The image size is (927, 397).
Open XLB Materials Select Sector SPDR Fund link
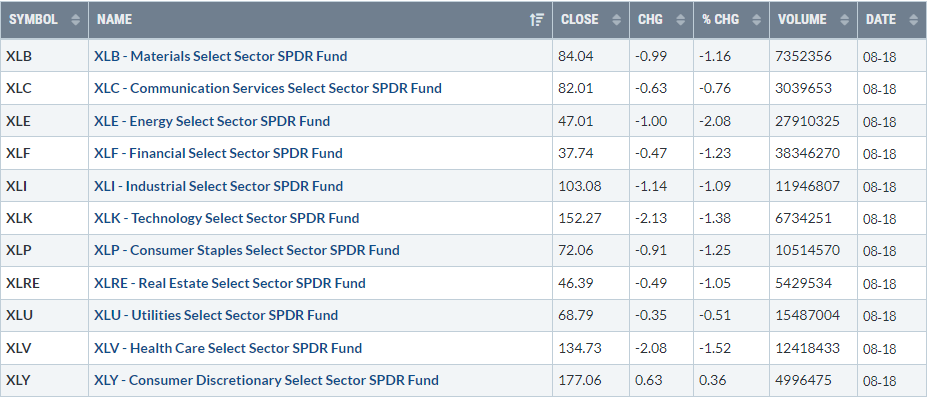[x=221, y=56]
